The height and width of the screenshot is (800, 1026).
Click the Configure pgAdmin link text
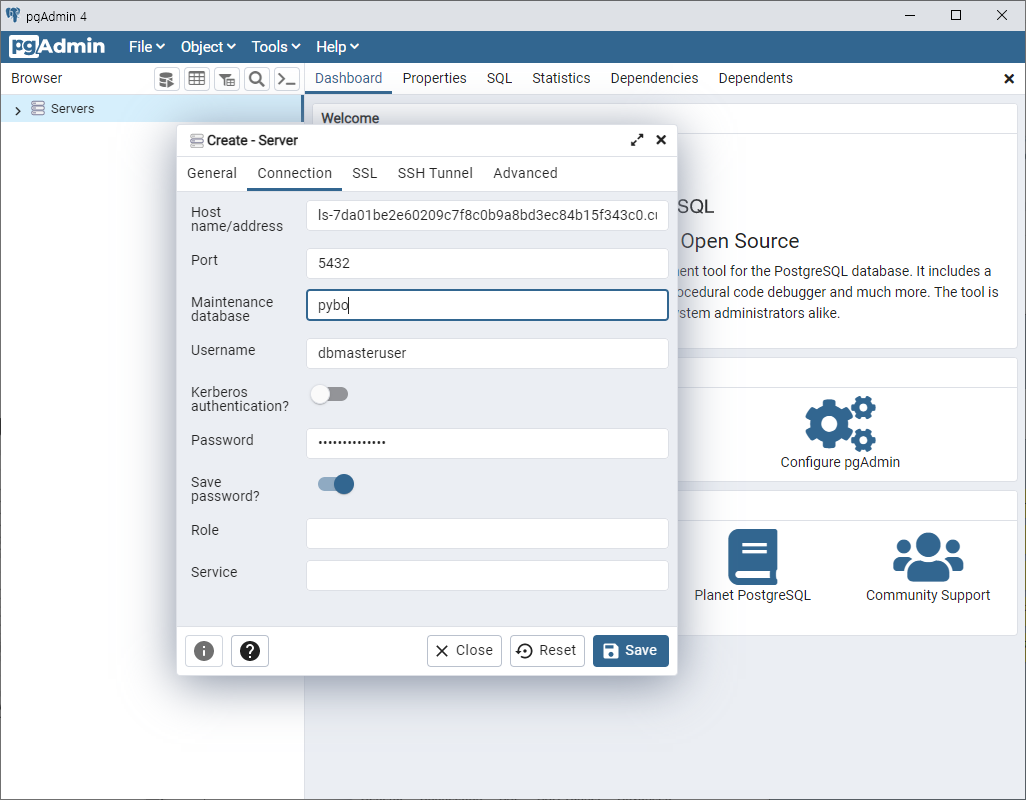point(840,462)
